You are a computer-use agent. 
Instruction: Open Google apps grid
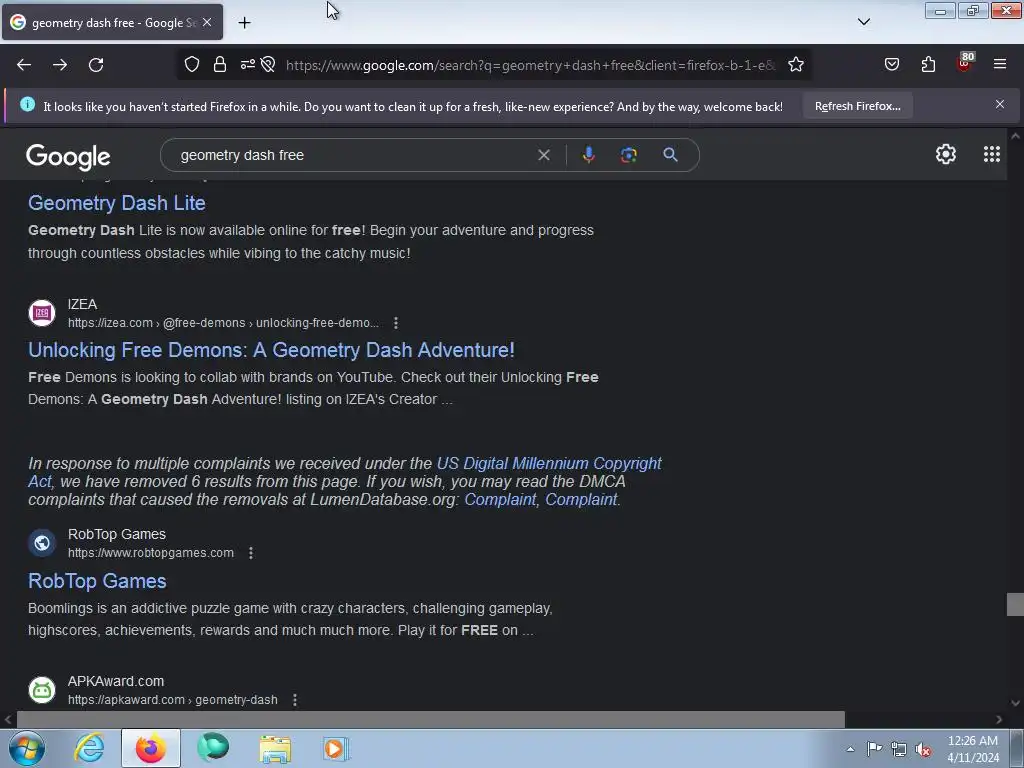click(991, 154)
